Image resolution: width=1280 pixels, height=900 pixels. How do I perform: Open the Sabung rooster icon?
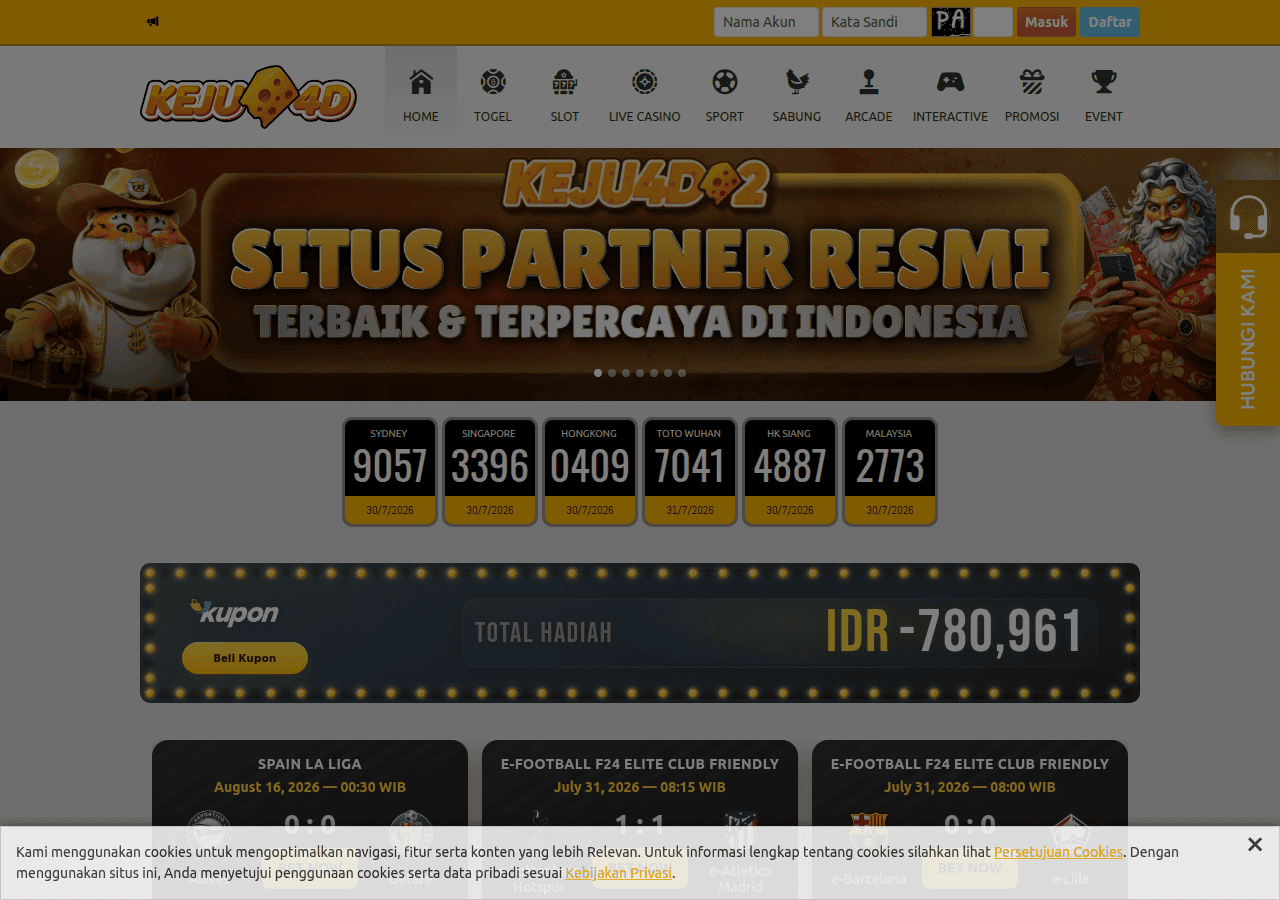797,82
